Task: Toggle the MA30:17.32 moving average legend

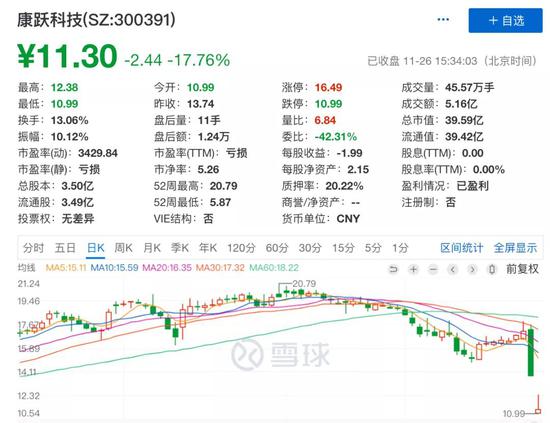Action: 220,268
